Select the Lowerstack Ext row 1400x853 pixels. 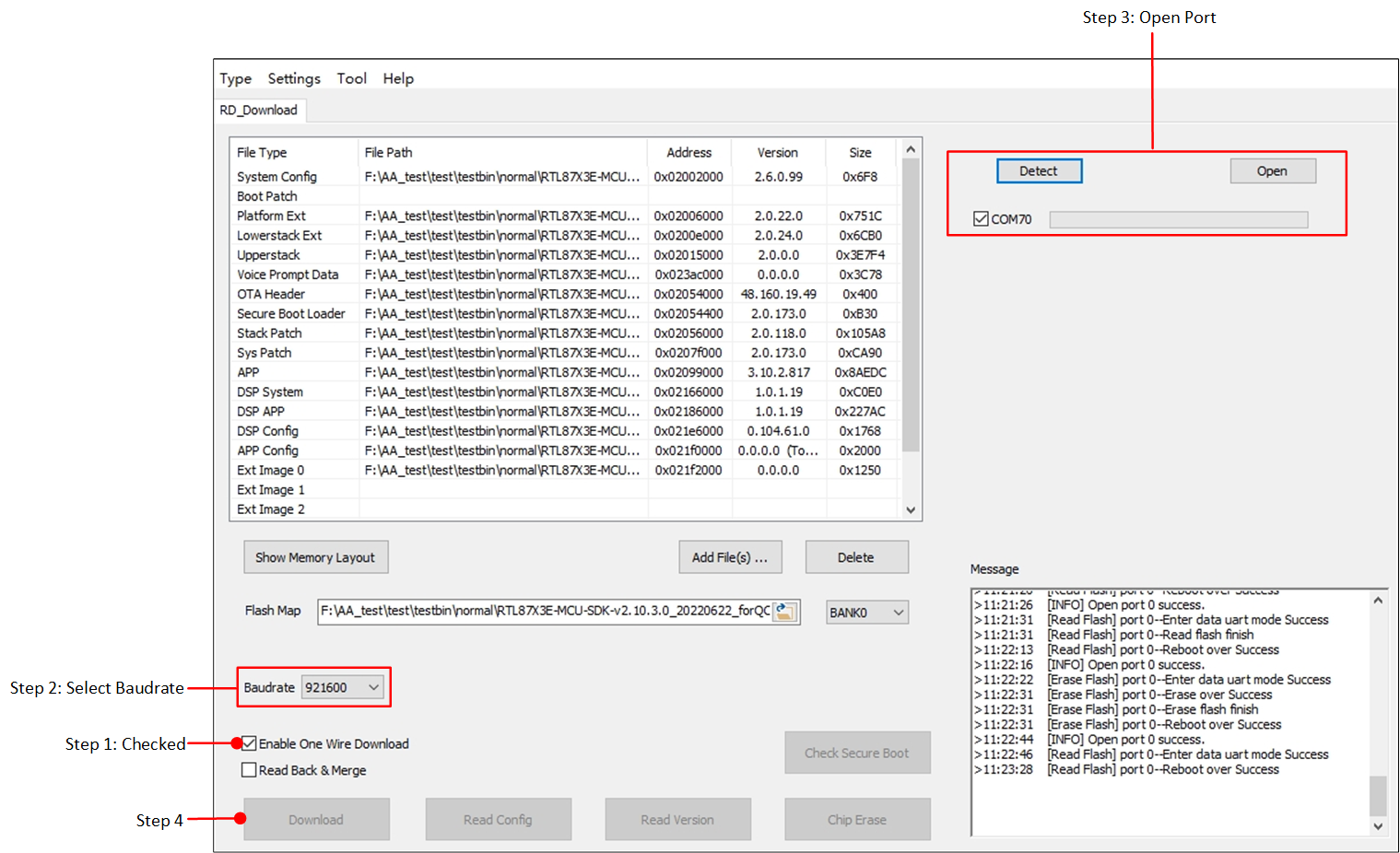(565, 236)
